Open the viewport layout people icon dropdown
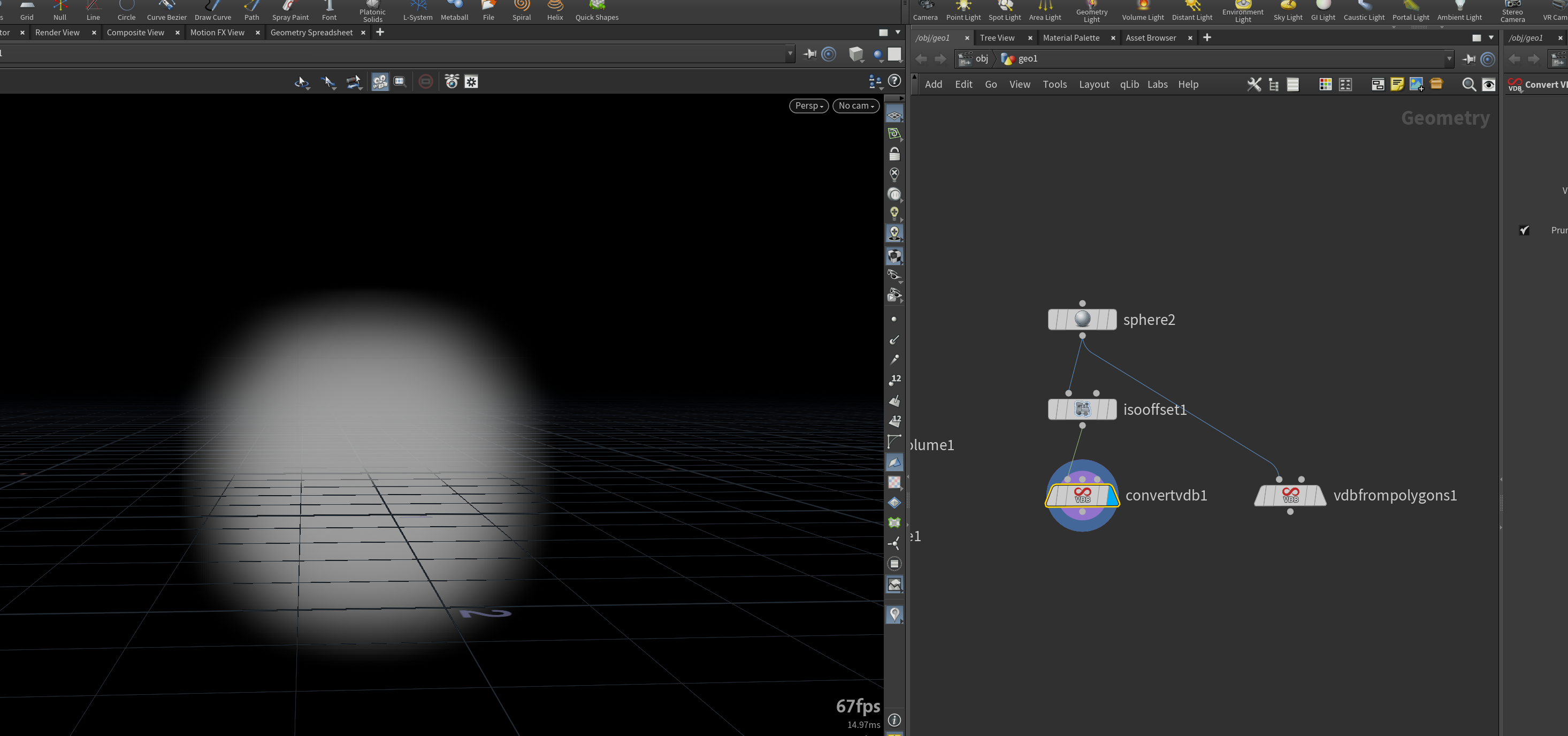 875,82
